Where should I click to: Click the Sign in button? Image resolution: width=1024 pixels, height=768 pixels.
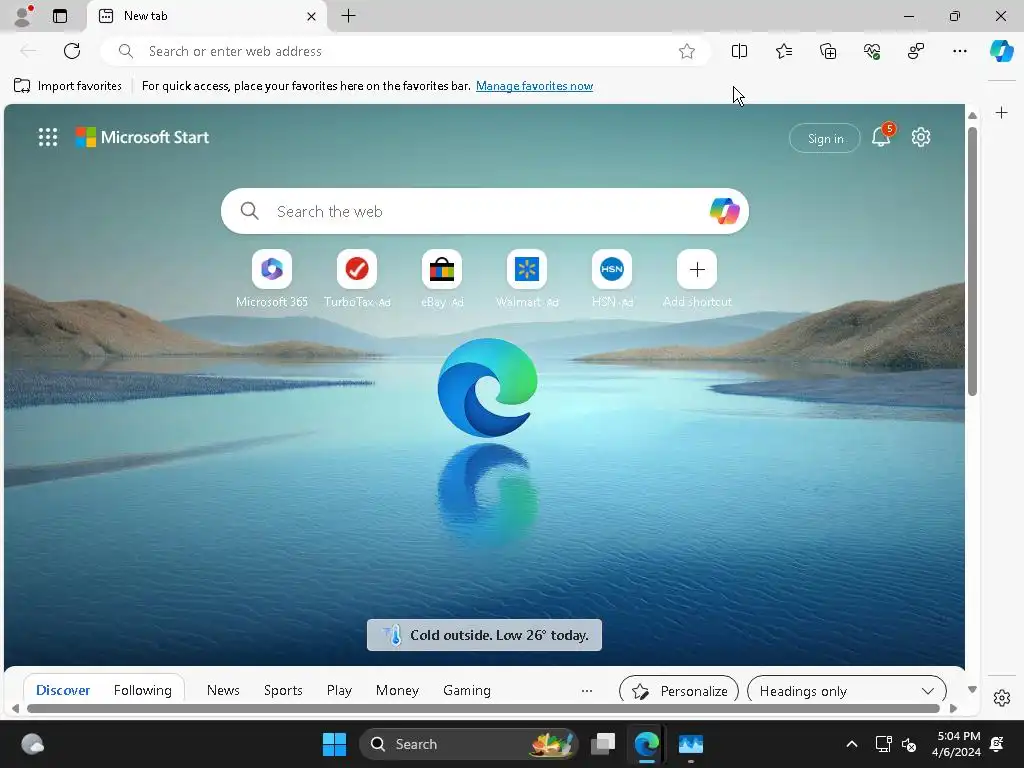click(825, 138)
